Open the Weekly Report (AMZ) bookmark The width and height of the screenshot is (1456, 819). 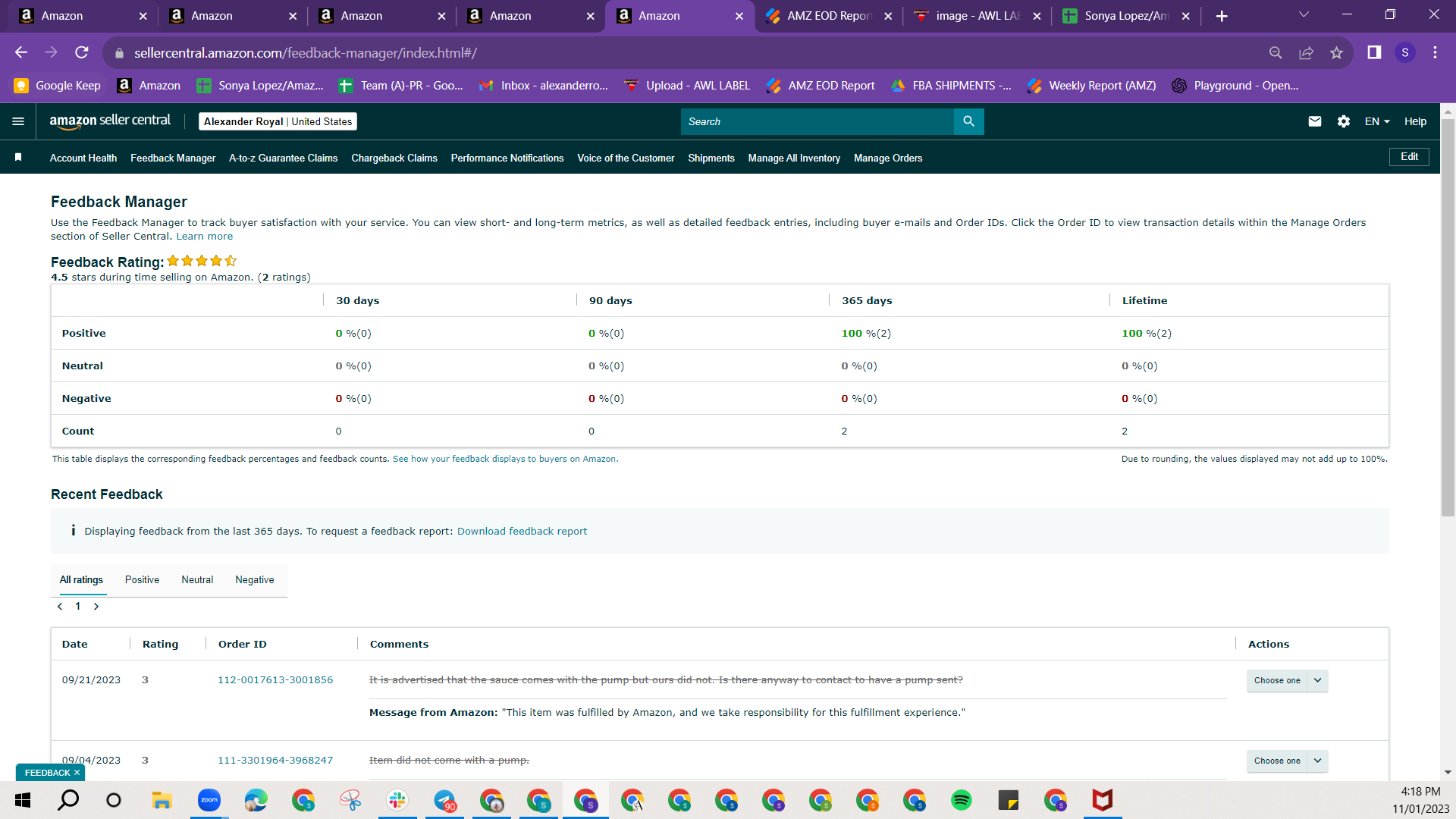pyautogui.click(x=1091, y=86)
